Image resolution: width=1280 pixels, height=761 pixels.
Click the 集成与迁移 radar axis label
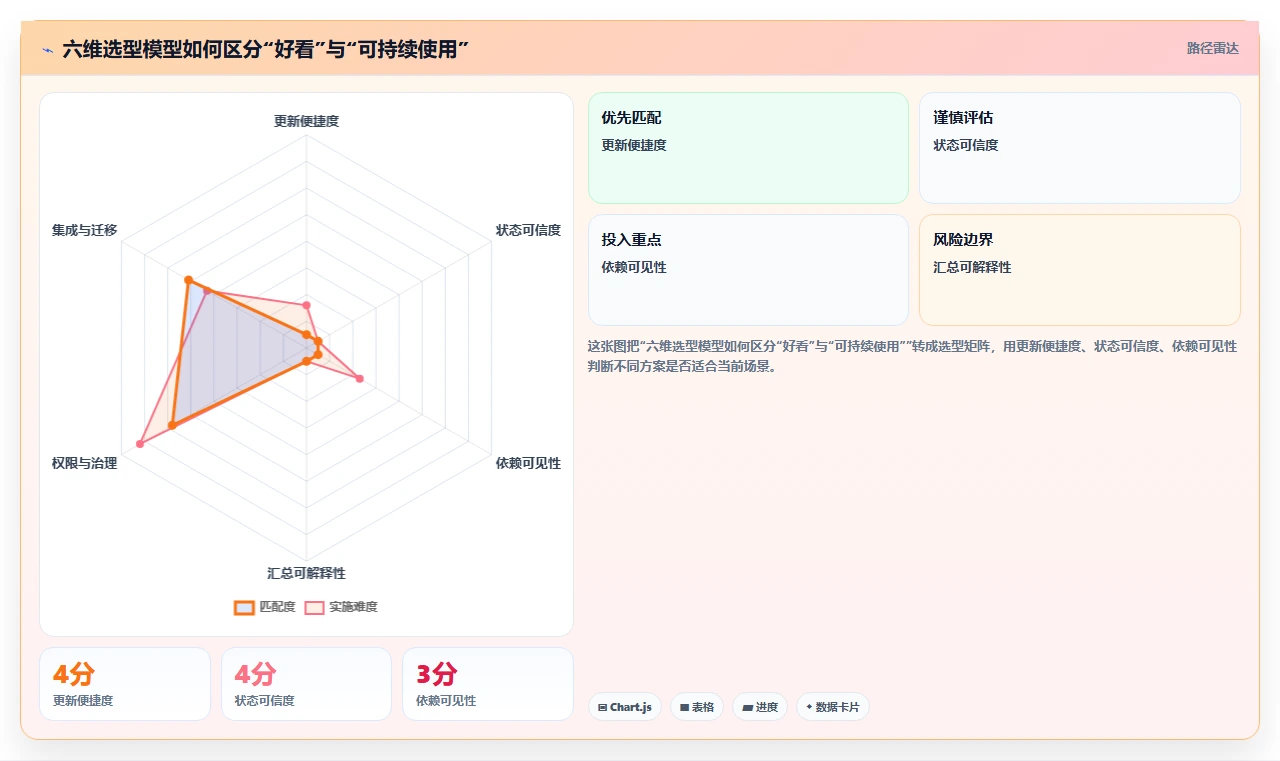point(84,230)
